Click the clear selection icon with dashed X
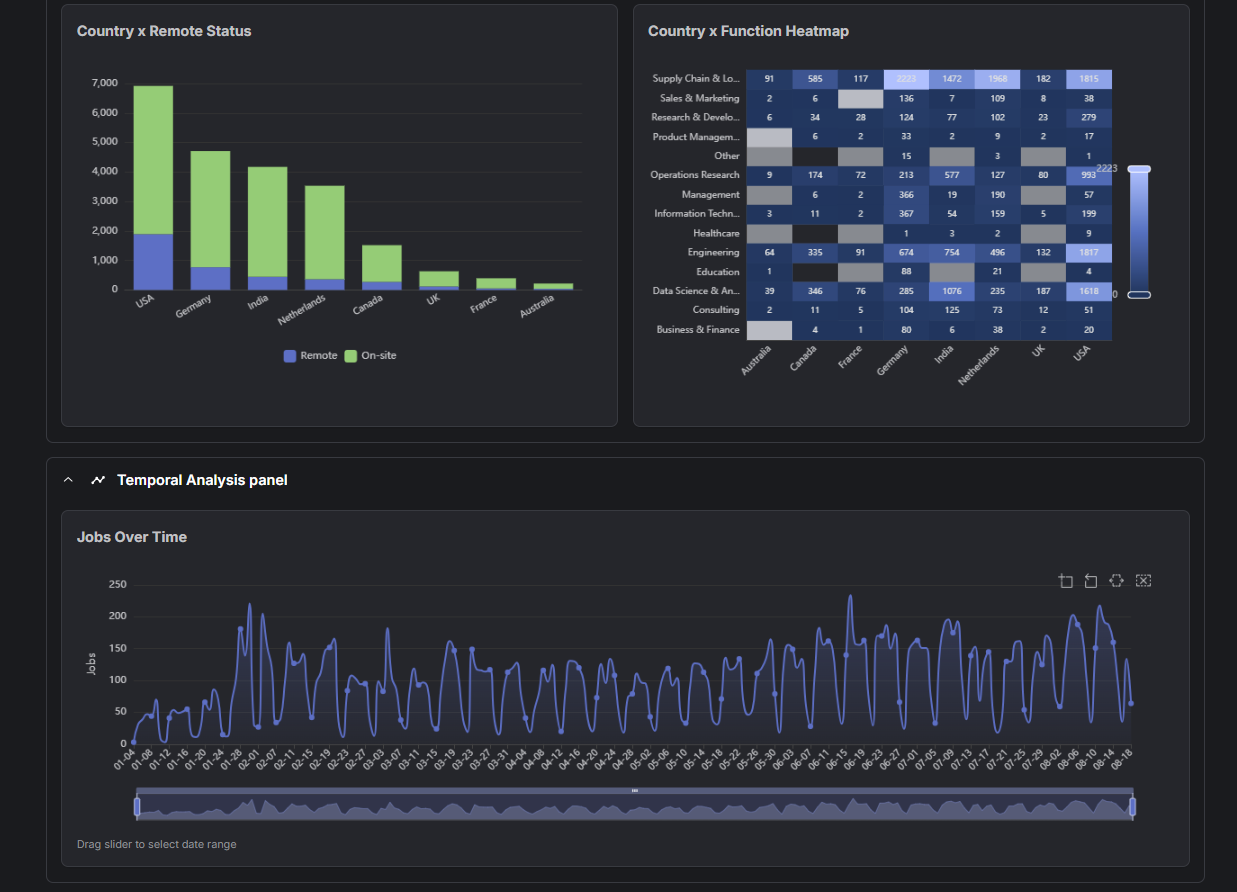 [1144, 581]
